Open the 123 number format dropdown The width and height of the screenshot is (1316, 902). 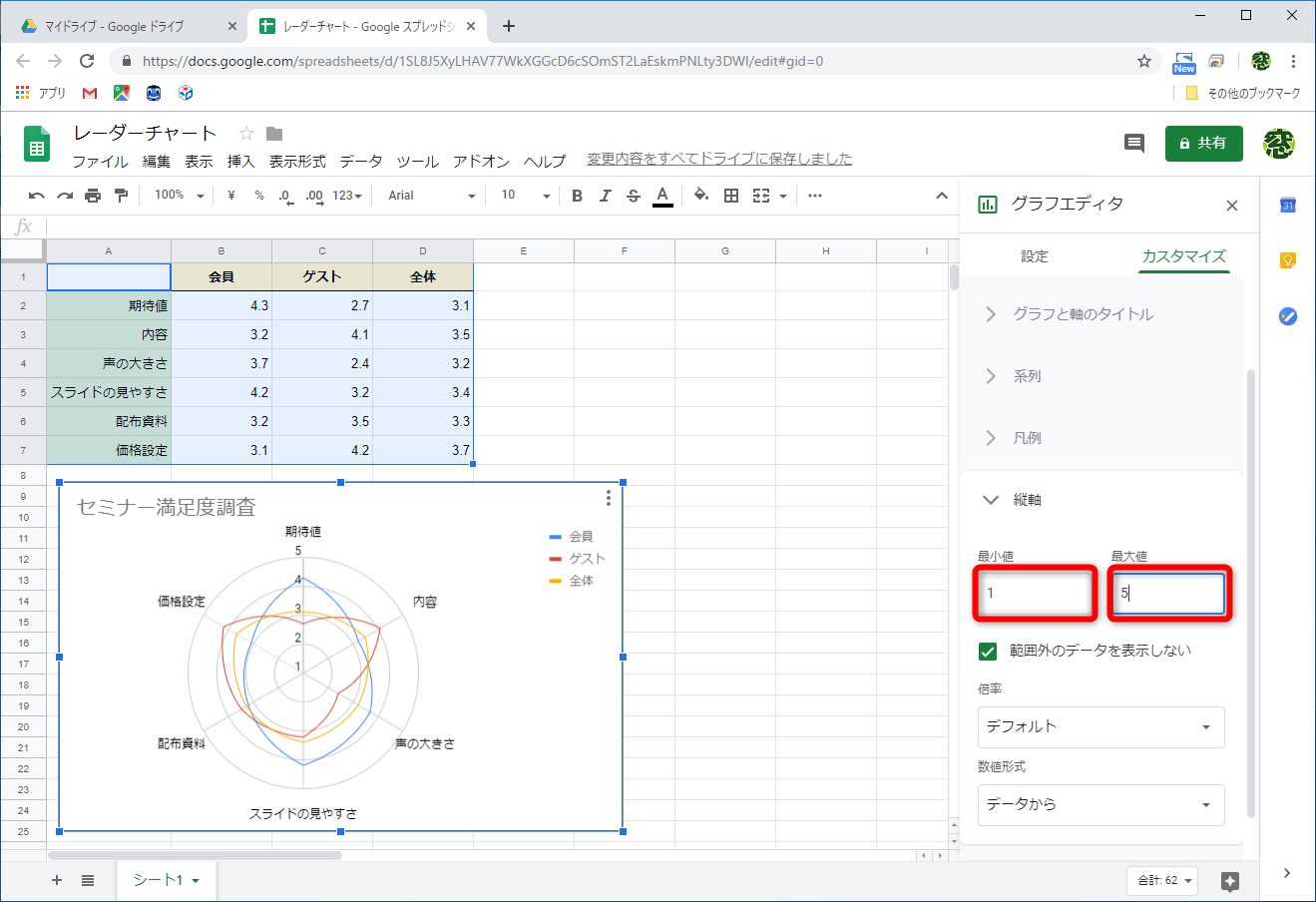click(347, 196)
